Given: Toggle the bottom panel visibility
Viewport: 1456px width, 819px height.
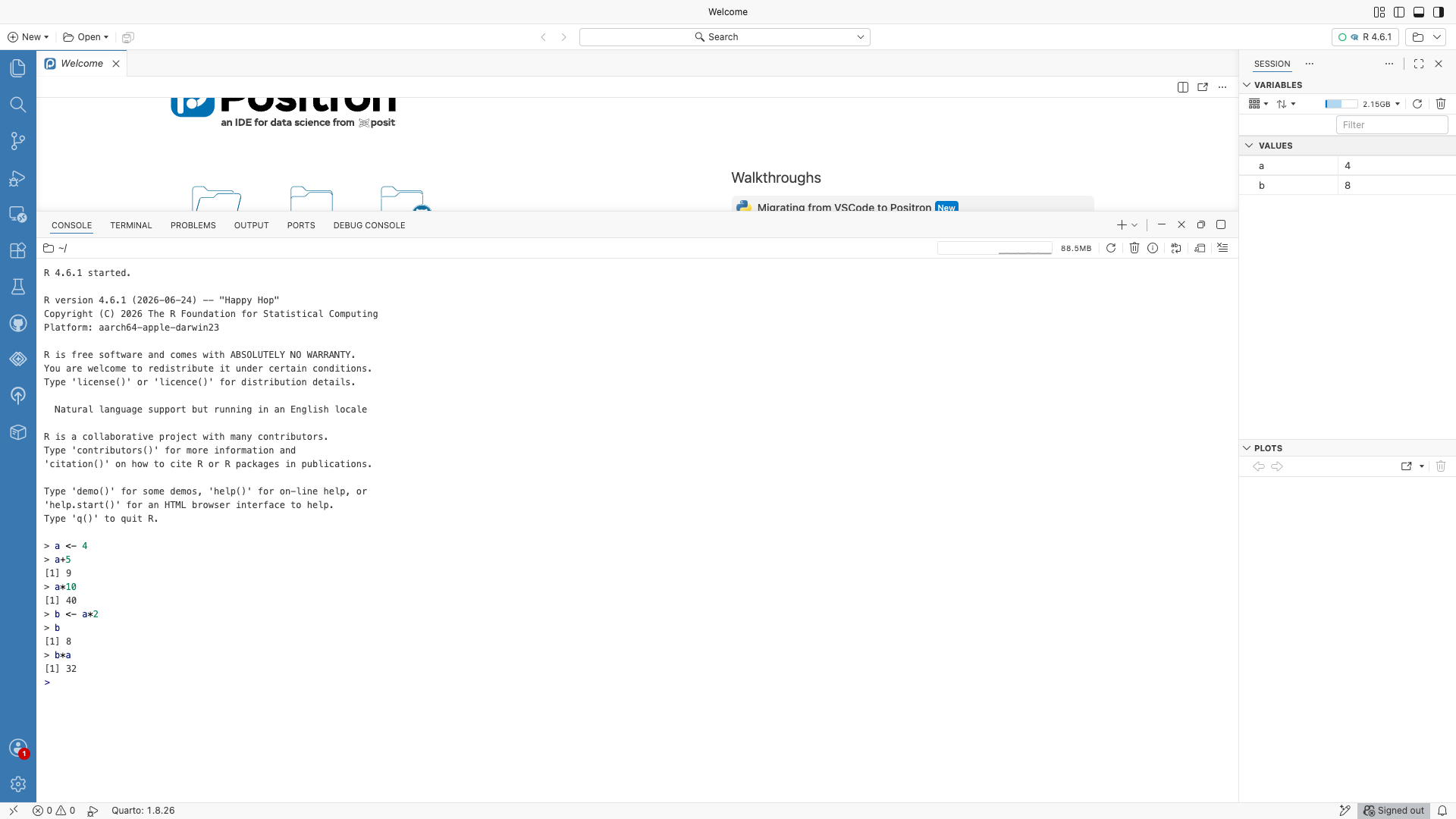Looking at the screenshot, I should coord(1419,12).
